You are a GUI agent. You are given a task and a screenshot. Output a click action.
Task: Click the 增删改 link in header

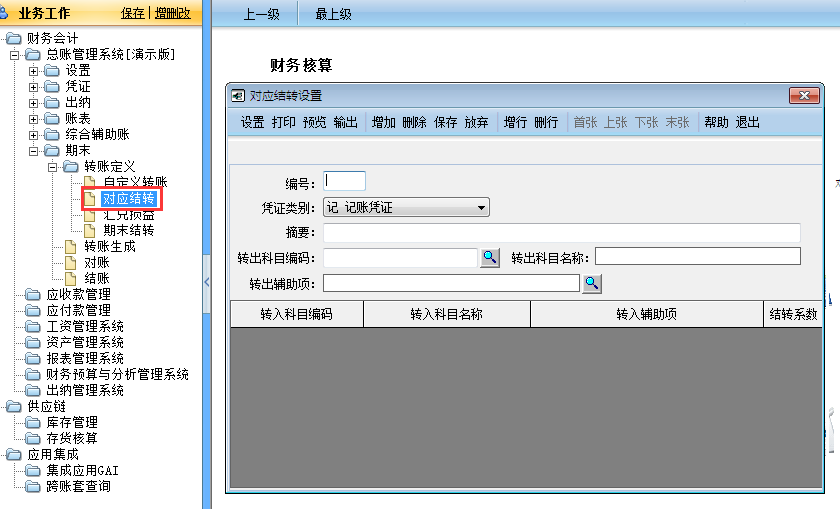172,13
